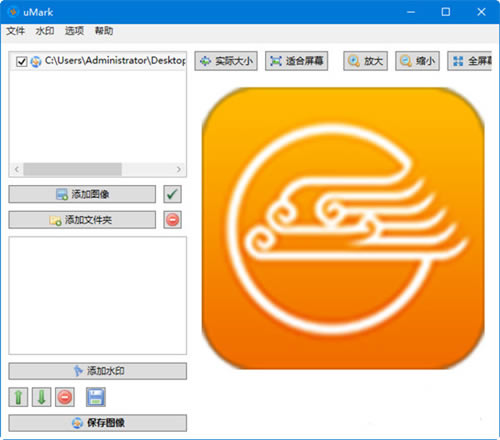
Task: Click inside the empty watermark list box
Action: (98, 296)
